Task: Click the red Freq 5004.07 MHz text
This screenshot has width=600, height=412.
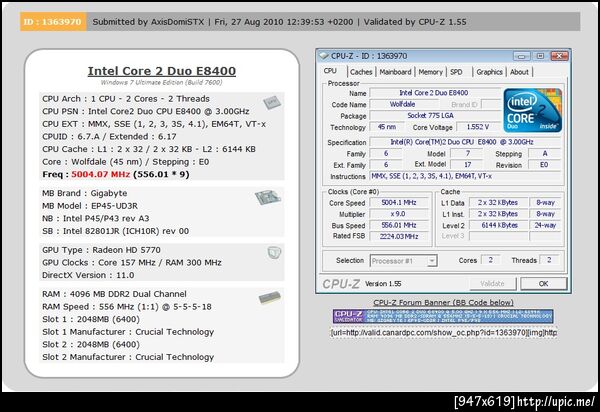Action: 101,174
